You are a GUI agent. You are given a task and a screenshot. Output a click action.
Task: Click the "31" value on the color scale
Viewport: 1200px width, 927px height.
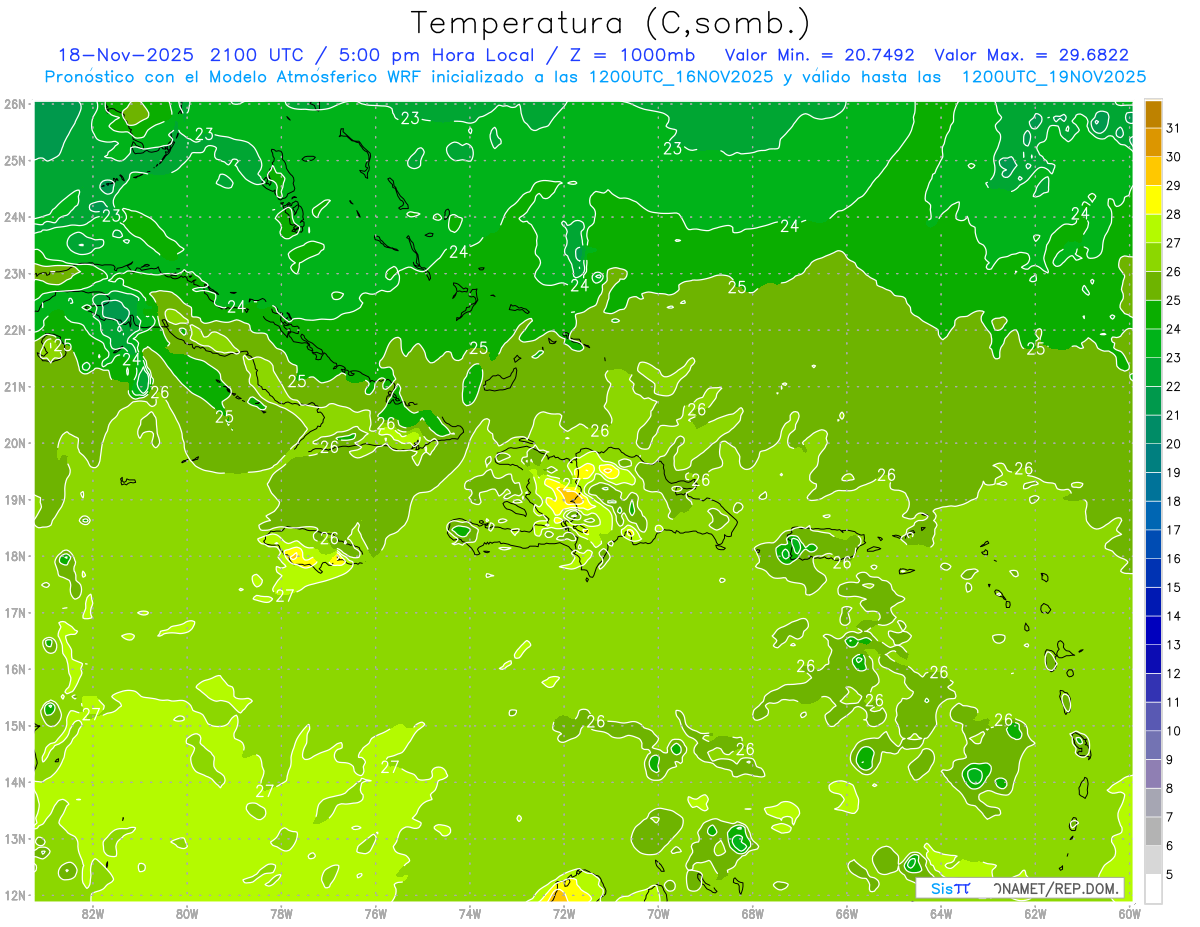click(x=1174, y=128)
